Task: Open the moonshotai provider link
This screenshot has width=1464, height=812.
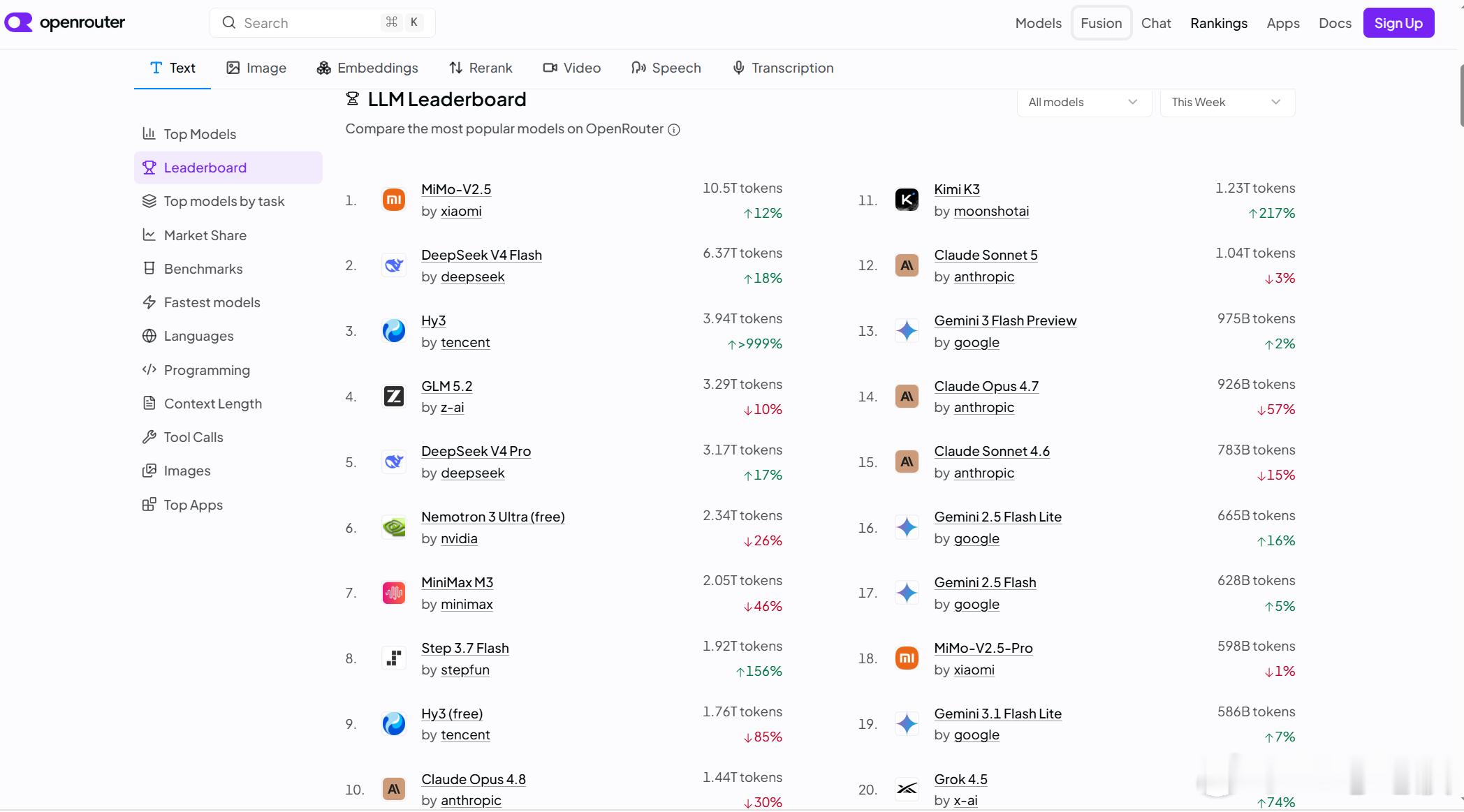Action: tap(991, 211)
